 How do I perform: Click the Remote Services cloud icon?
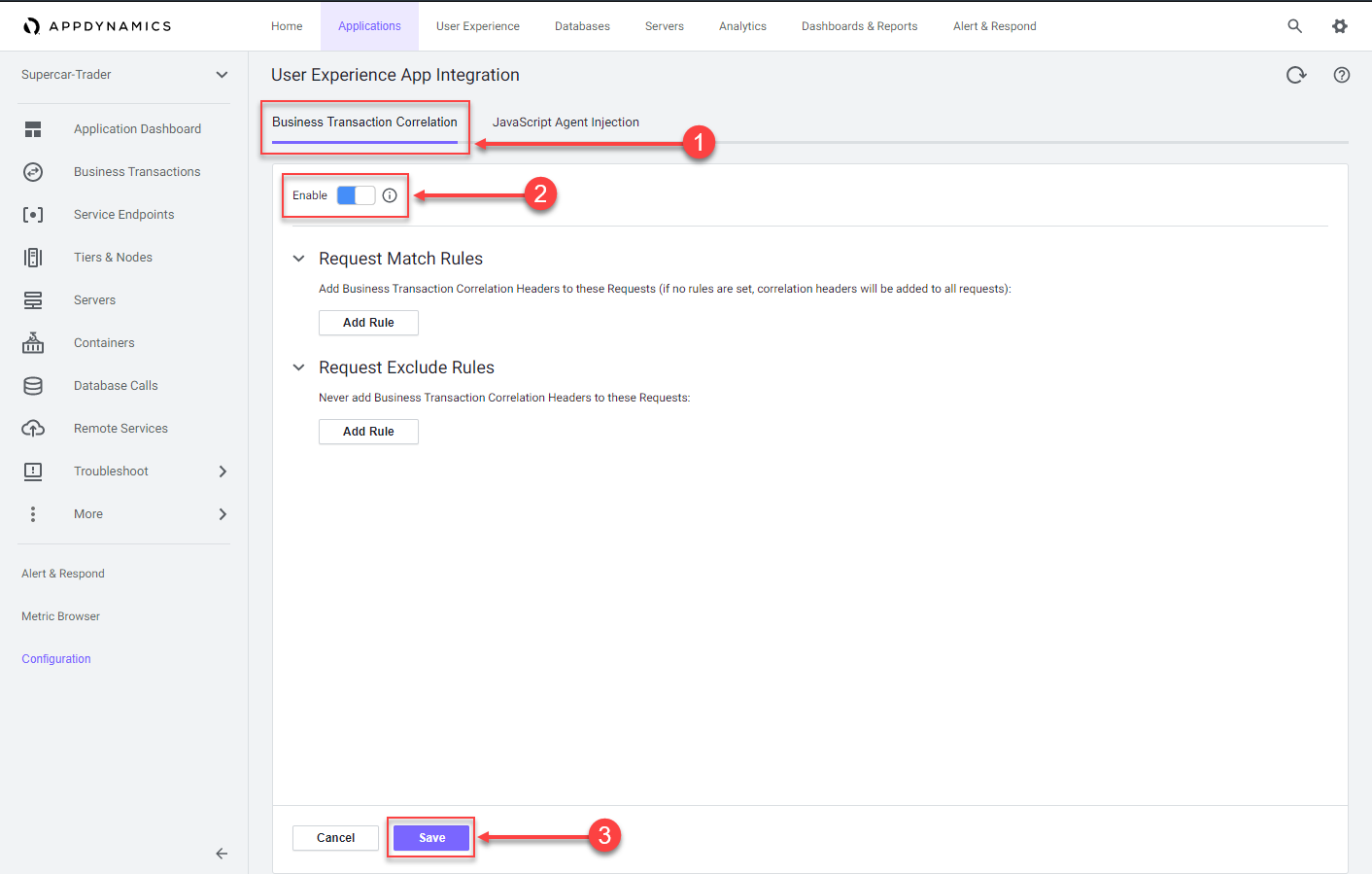tap(33, 429)
